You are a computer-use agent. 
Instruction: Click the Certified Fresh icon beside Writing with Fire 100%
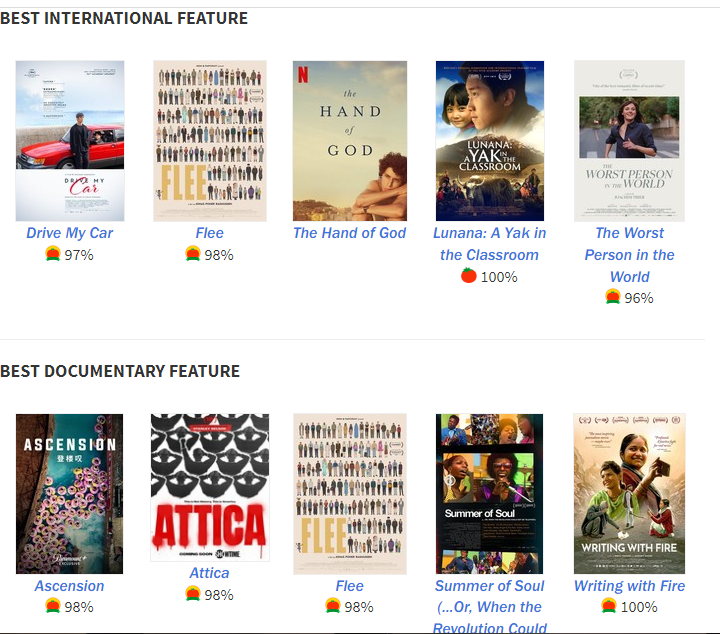click(609, 606)
